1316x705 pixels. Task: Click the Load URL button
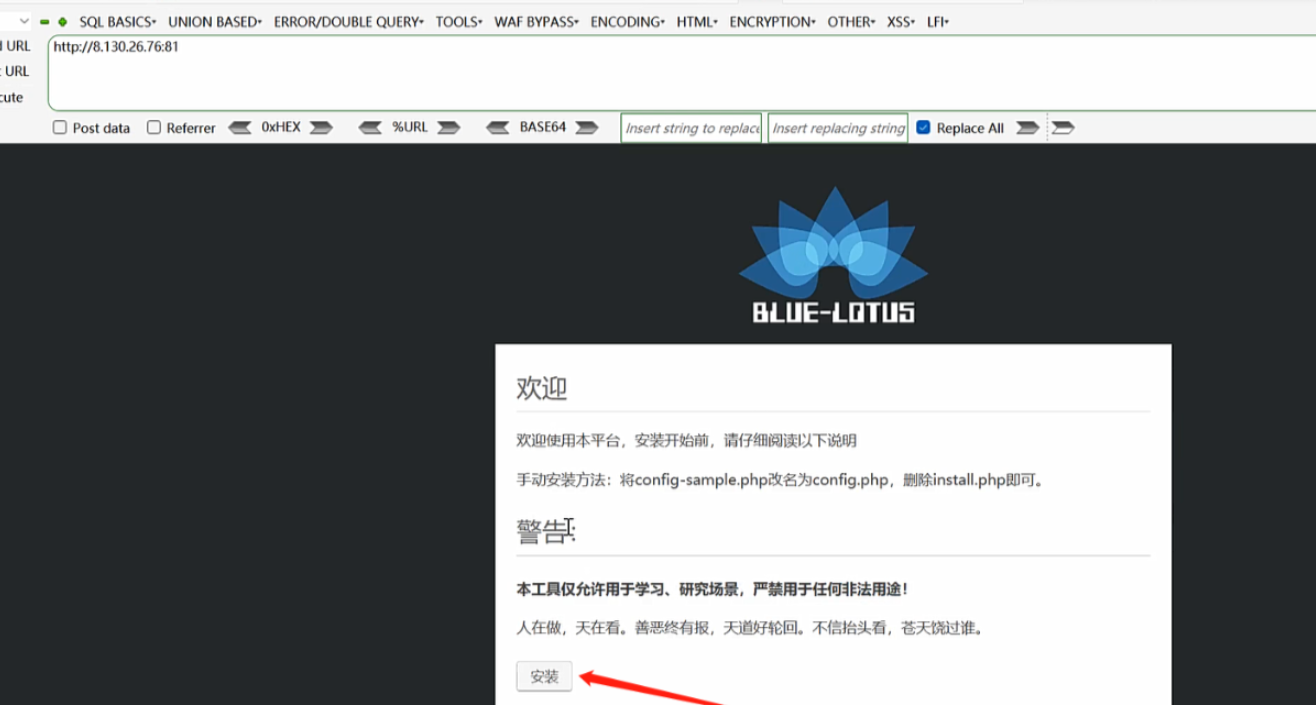coord(16,46)
